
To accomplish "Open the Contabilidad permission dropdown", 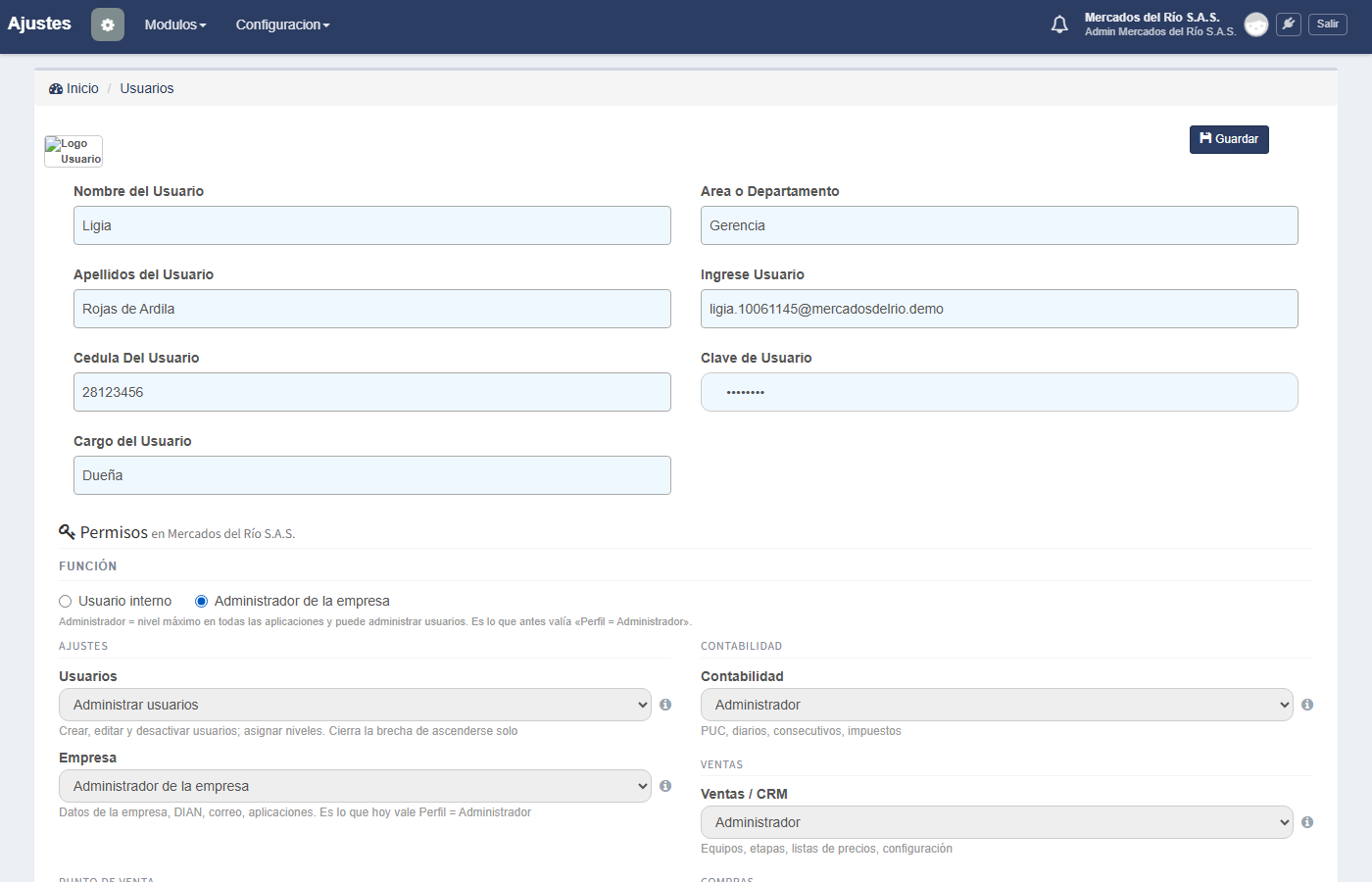I will click(997, 705).
